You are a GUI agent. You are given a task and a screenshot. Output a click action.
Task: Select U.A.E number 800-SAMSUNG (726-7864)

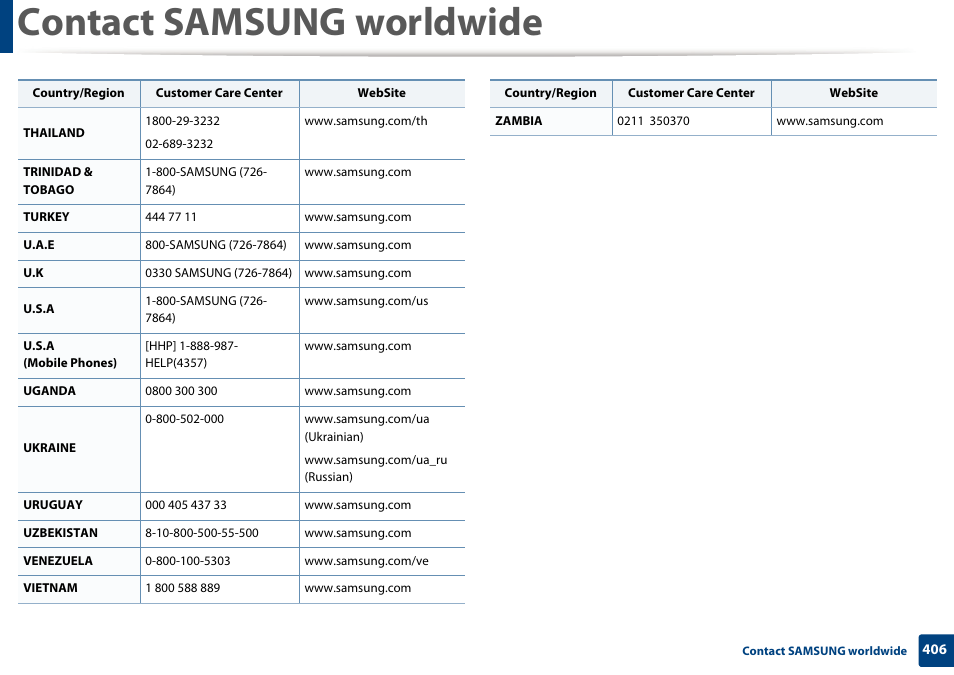pyautogui.click(x=215, y=245)
